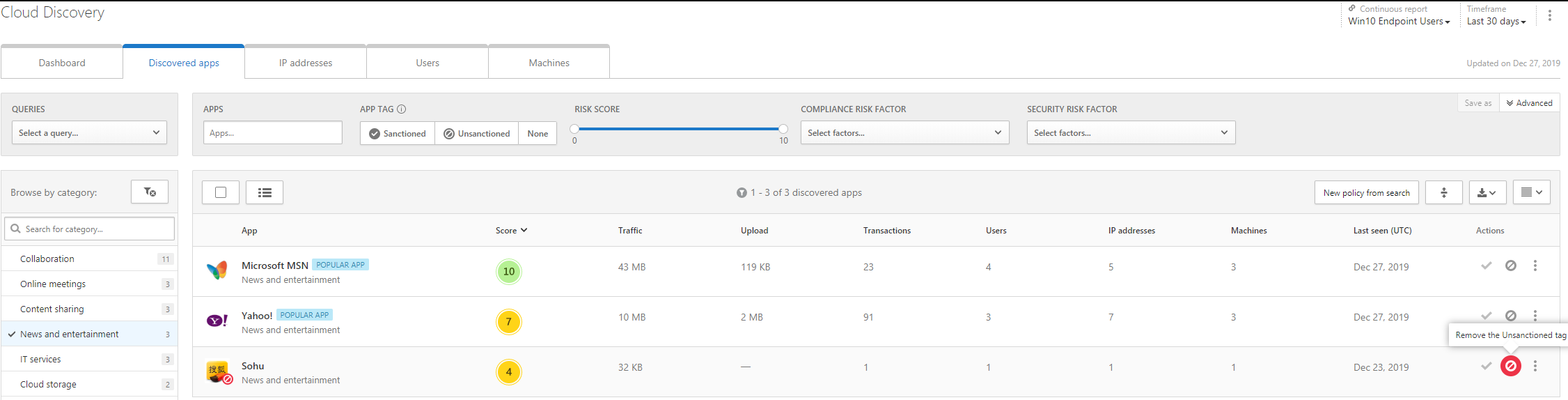Switch to the Users tab
Image resolution: width=1568 pixels, height=400 pixels.
428,63
